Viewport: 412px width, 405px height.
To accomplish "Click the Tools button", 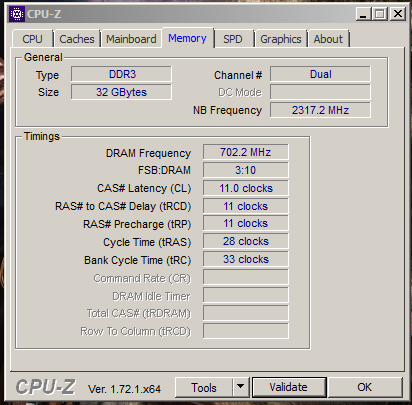I will click(204, 387).
